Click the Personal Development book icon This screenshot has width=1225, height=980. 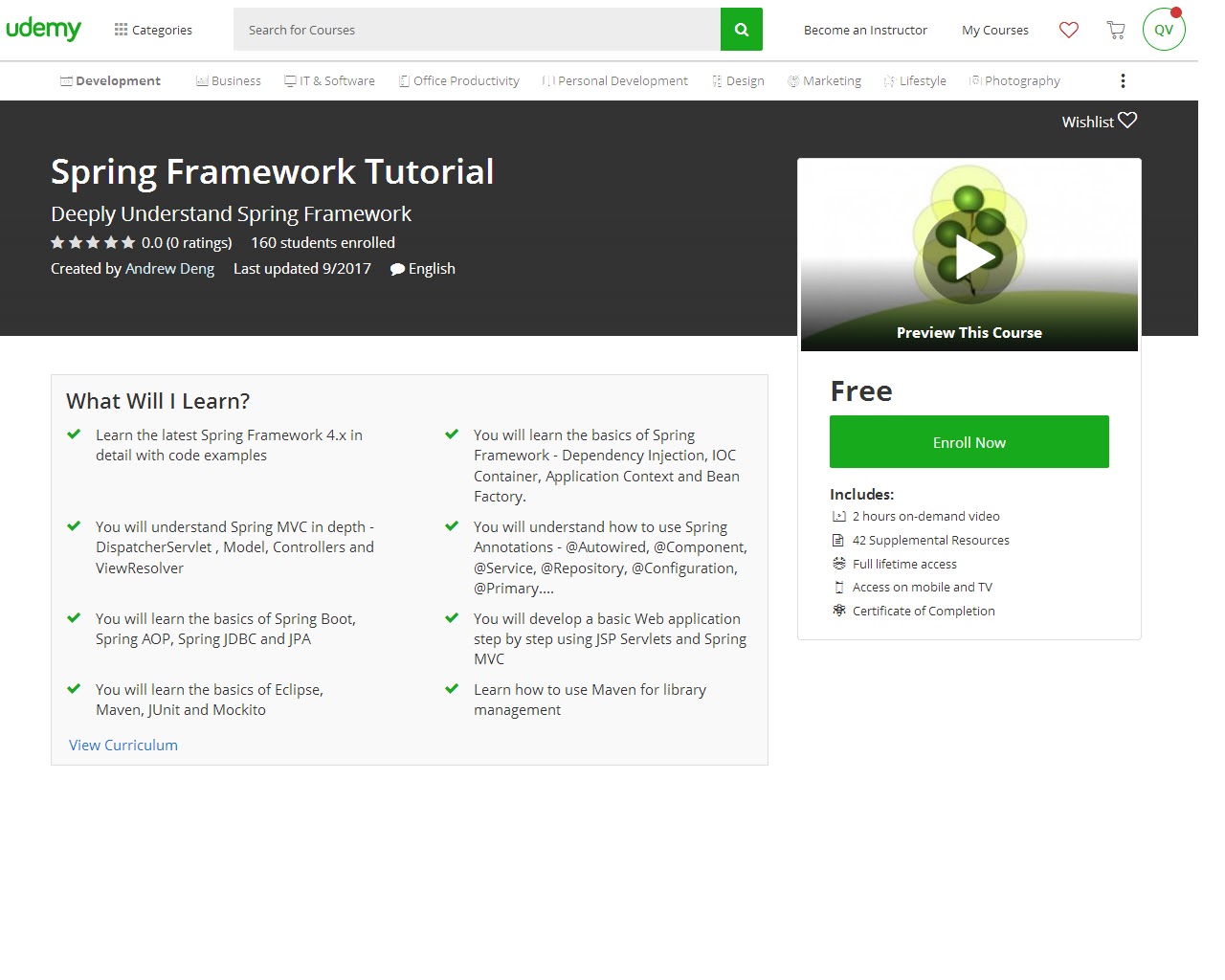[548, 80]
